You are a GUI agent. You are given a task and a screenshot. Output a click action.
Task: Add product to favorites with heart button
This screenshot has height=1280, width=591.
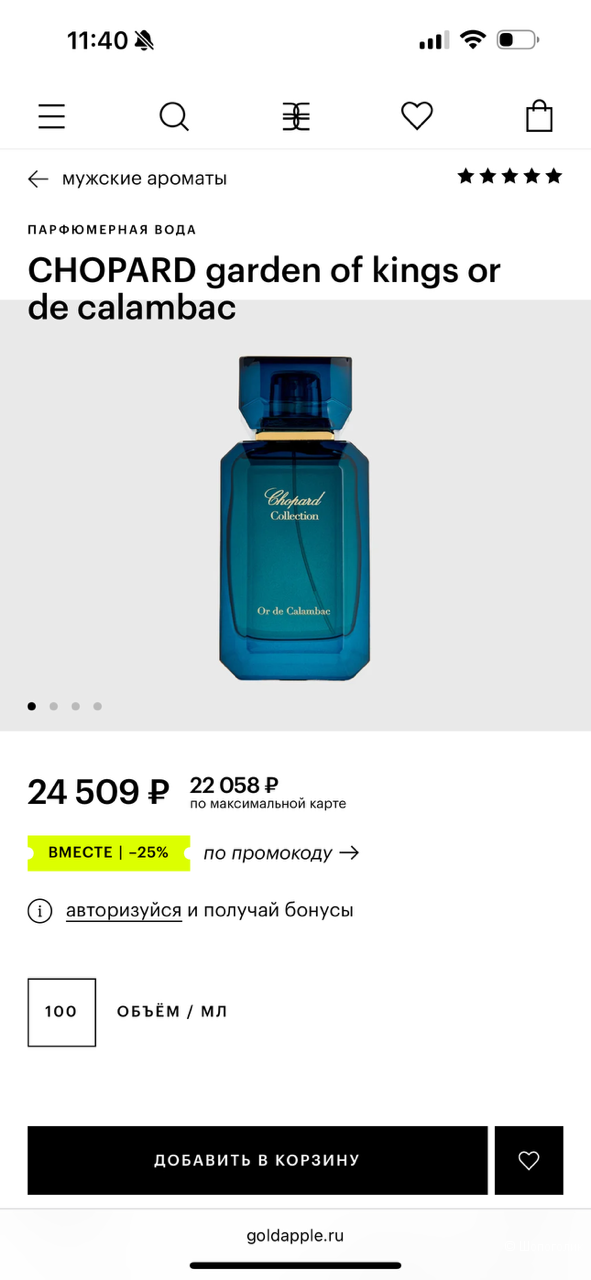click(x=529, y=1160)
